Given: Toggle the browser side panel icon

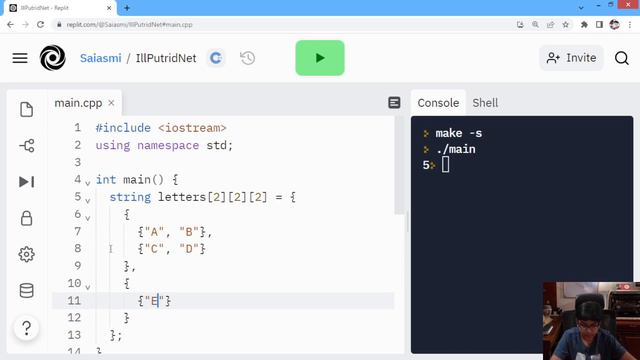Looking at the screenshot, I should 599,24.
